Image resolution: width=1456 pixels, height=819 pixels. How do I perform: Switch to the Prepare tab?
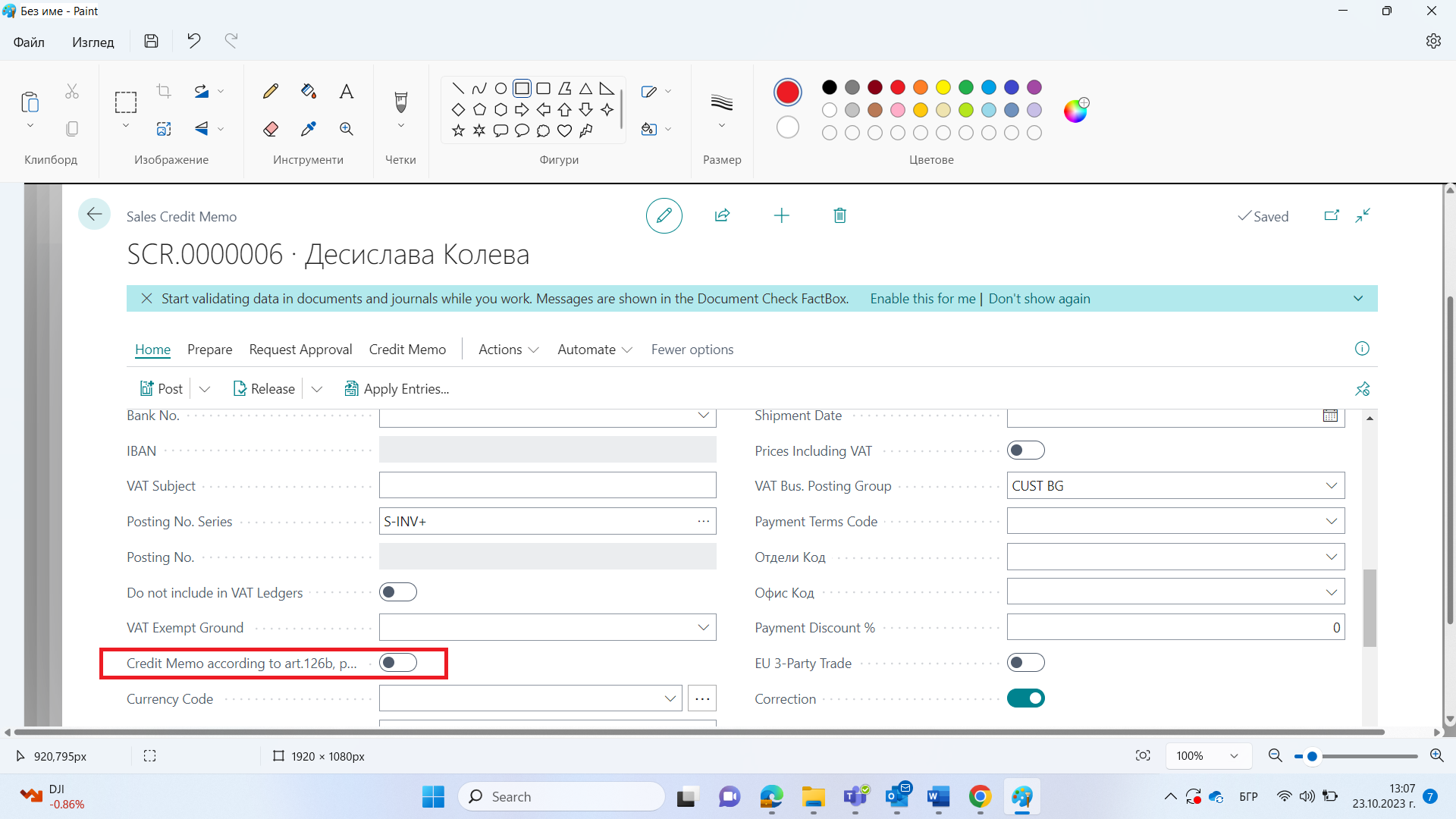(x=209, y=349)
